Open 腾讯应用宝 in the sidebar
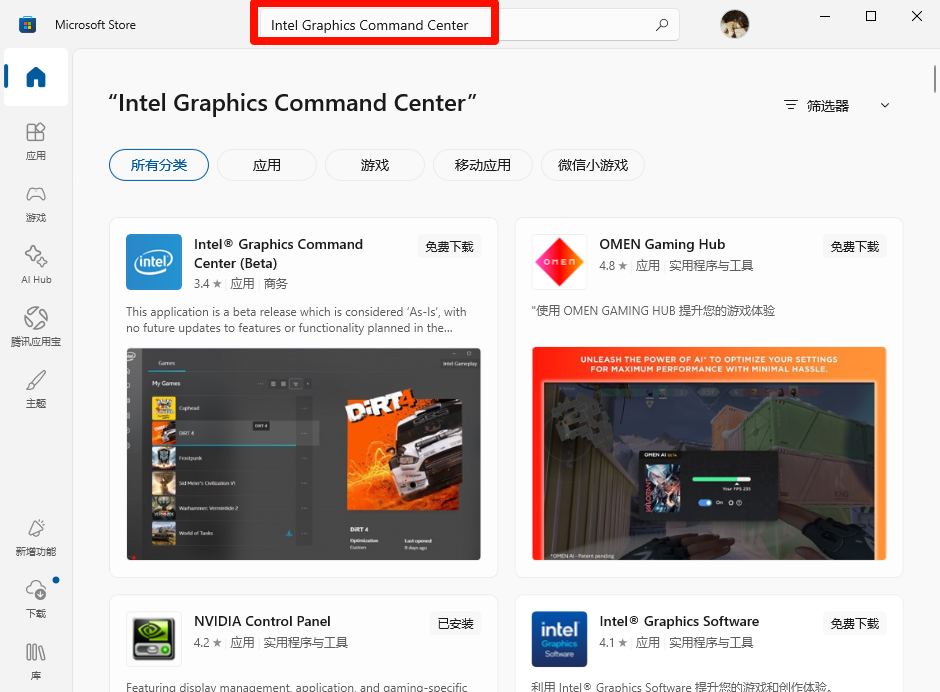 [36, 327]
